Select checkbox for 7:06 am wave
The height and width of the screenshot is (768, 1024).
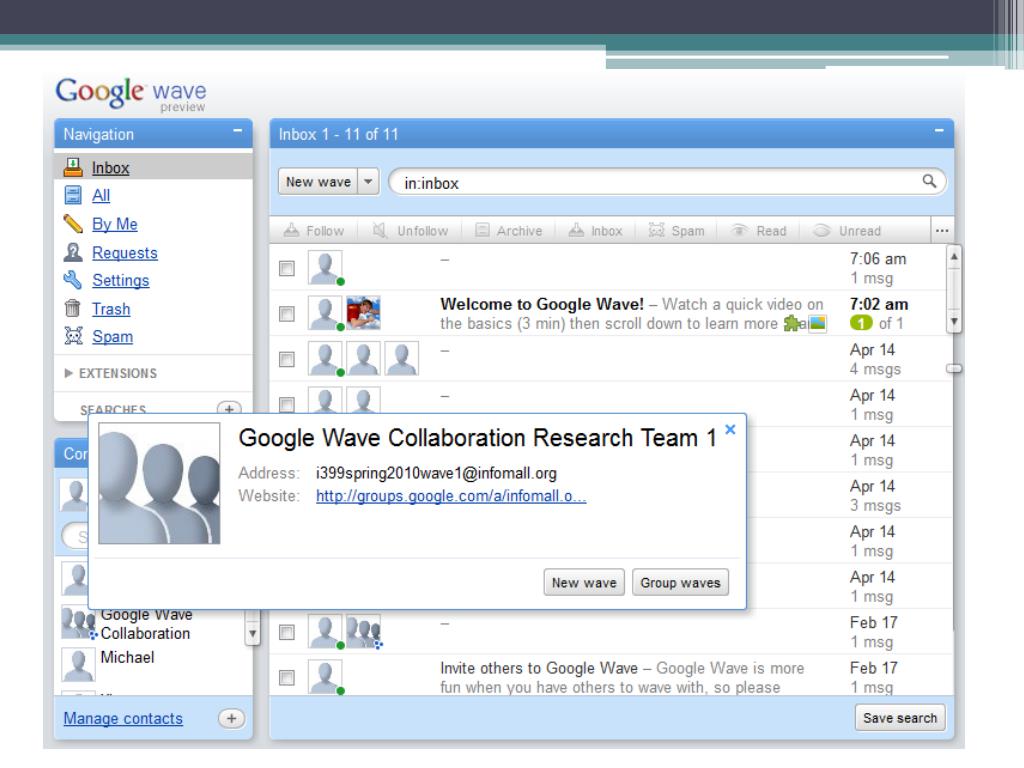[x=286, y=268]
